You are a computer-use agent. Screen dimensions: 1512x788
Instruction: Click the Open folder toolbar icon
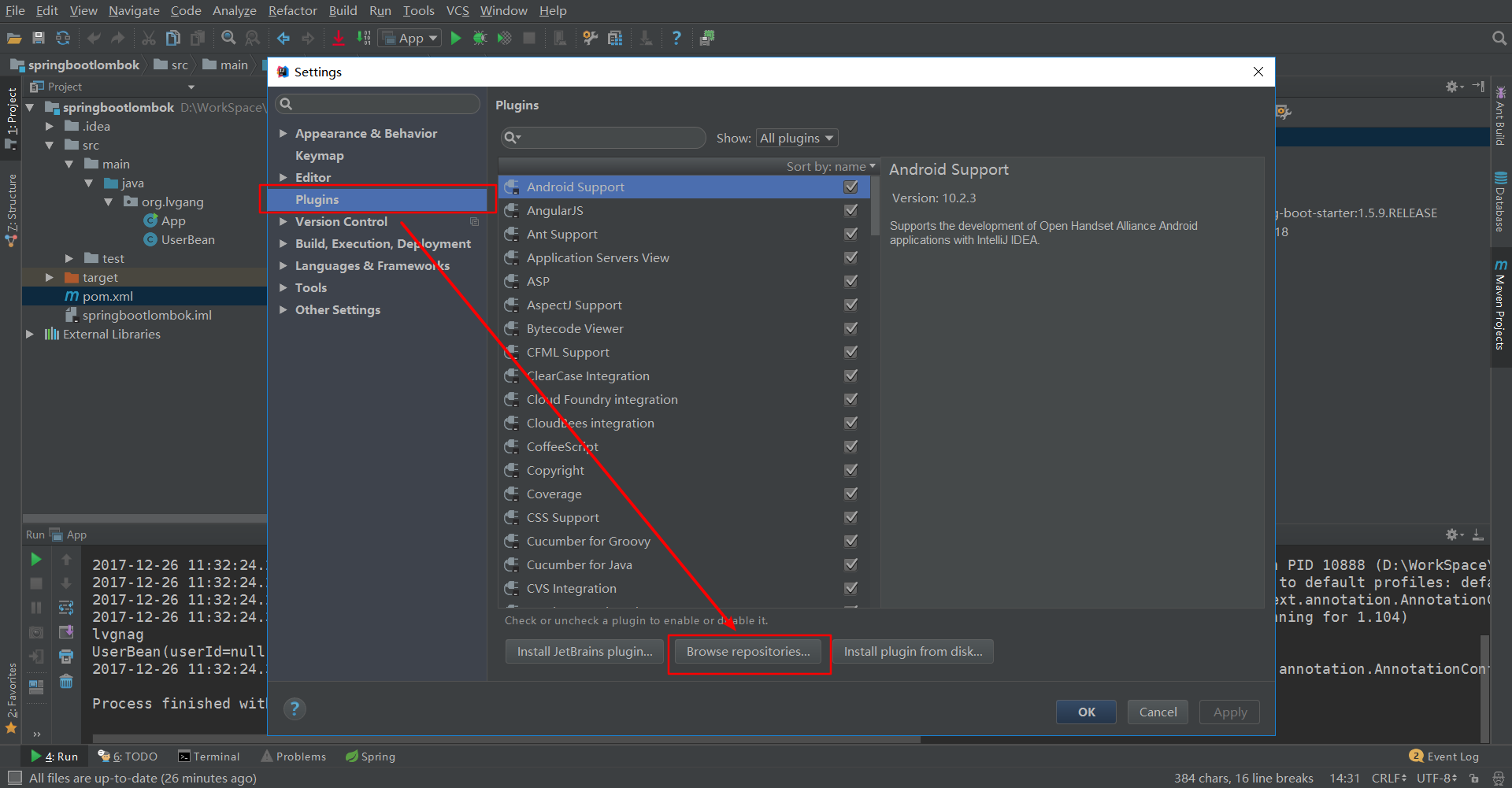point(13,38)
